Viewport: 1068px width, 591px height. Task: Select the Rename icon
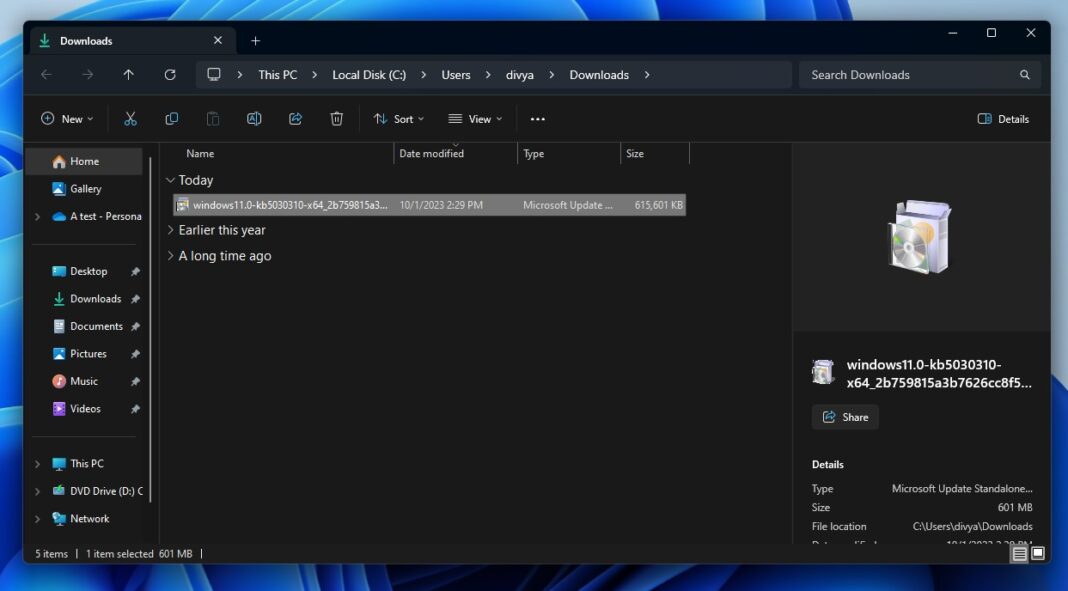pyautogui.click(x=253, y=118)
